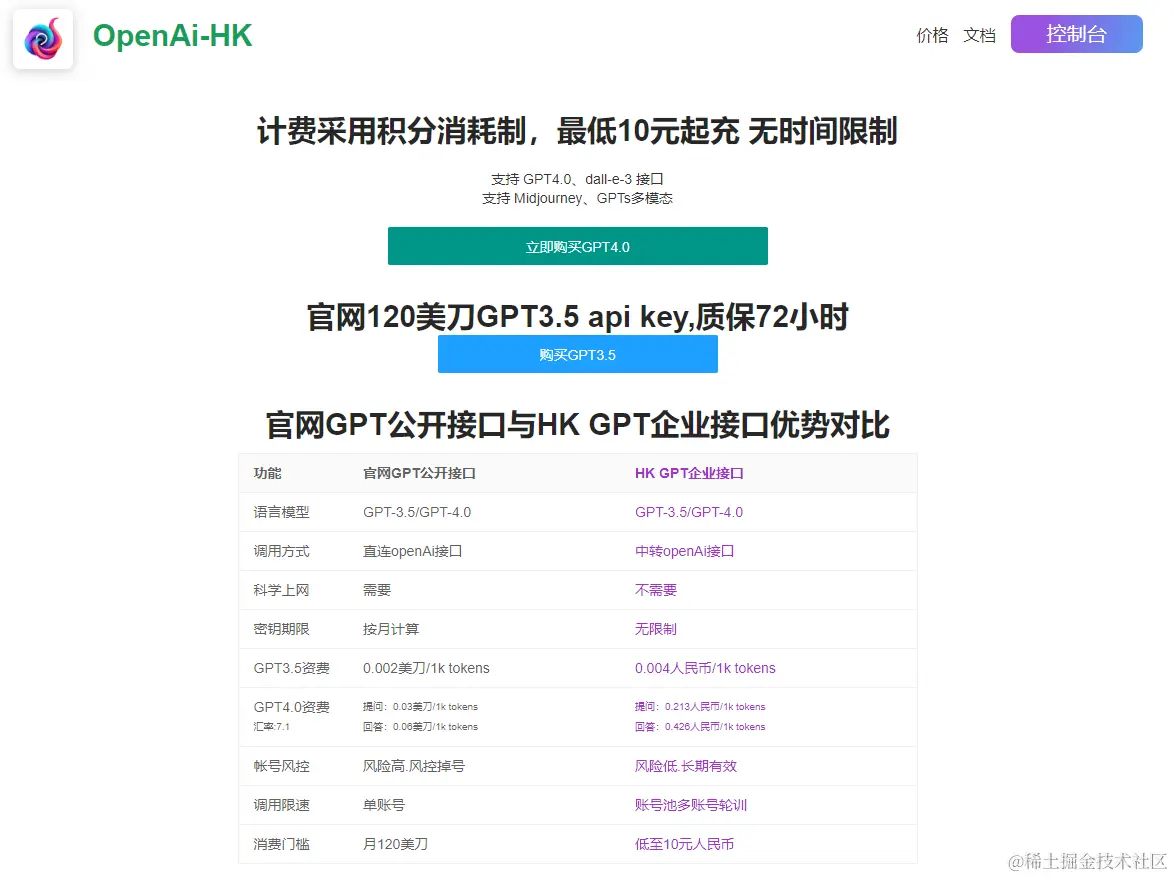Screen dimensions: 1174x878
Task: Click the 0.004人民币/1k tokens cell
Action: click(x=705, y=668)
